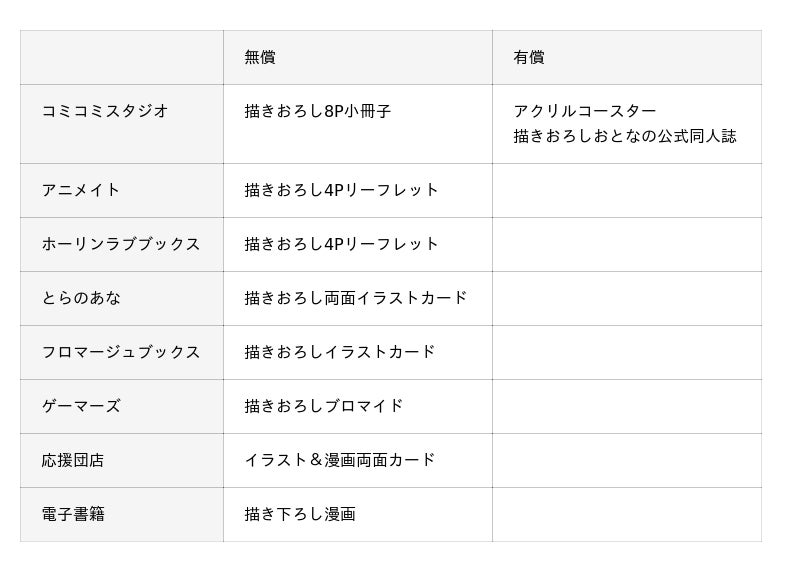Select 描きおろしおとなの公式同人誌 text
The height and width of the screenshot is (572, 800).
(625, 136)
